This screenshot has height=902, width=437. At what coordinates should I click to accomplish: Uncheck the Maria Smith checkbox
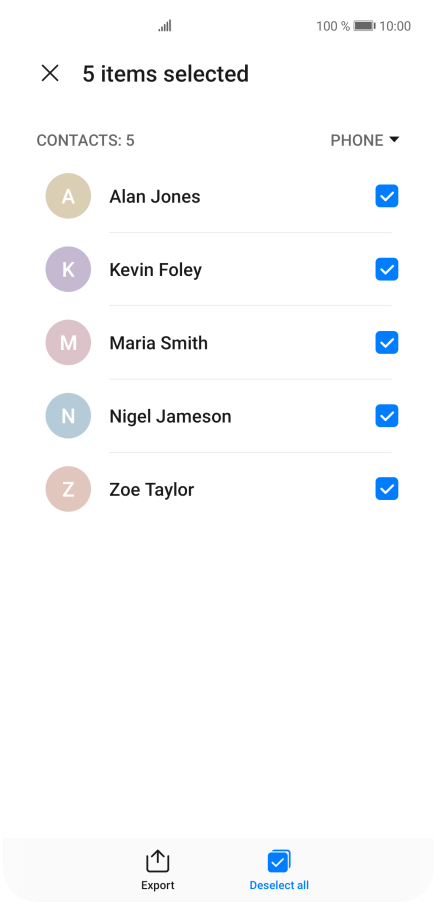tap(386, 342)
